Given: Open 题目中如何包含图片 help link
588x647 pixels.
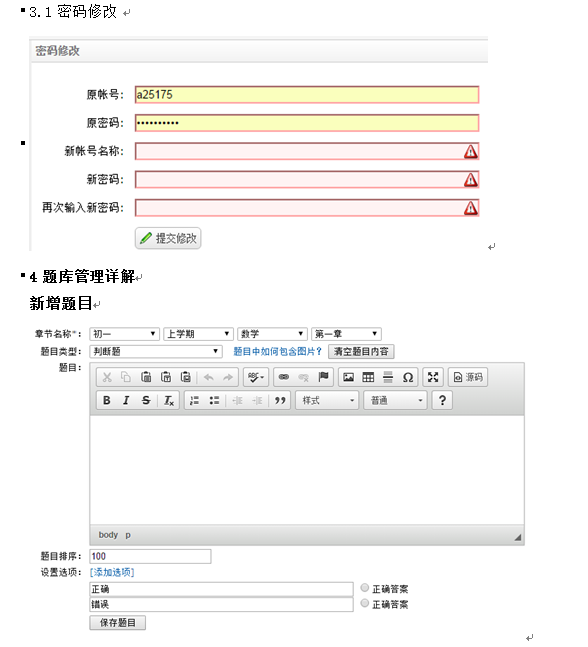Looking at the screenshot, I should [277, 351].
